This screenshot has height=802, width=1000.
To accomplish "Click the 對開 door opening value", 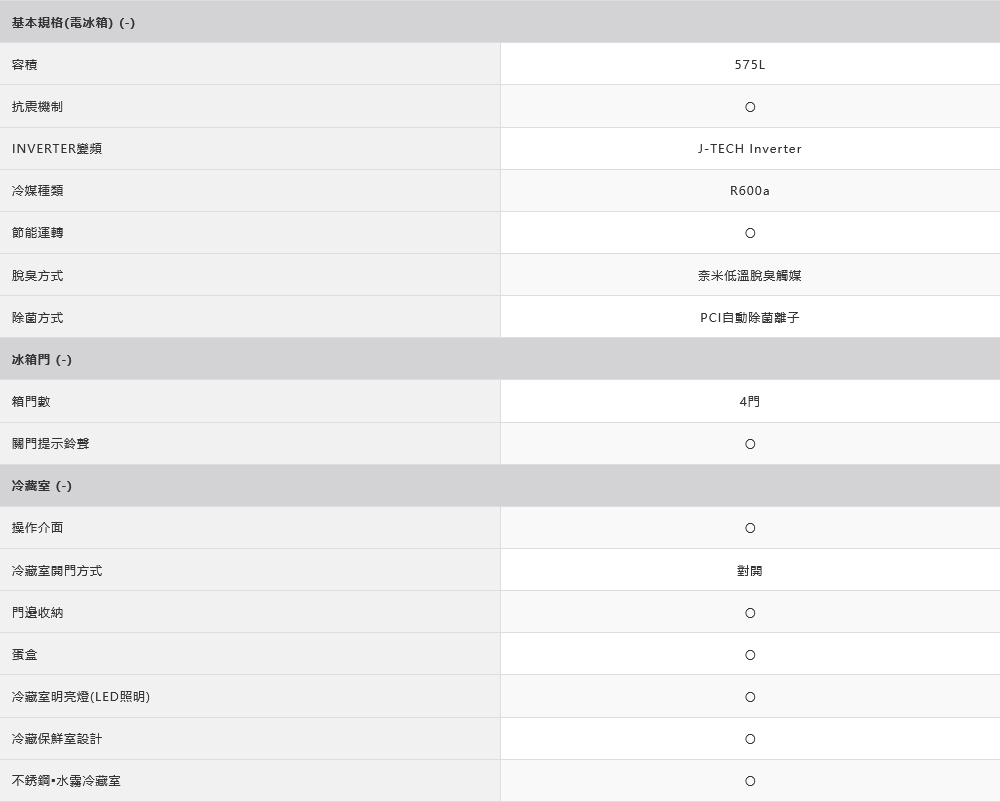I will tap(749, 571).
